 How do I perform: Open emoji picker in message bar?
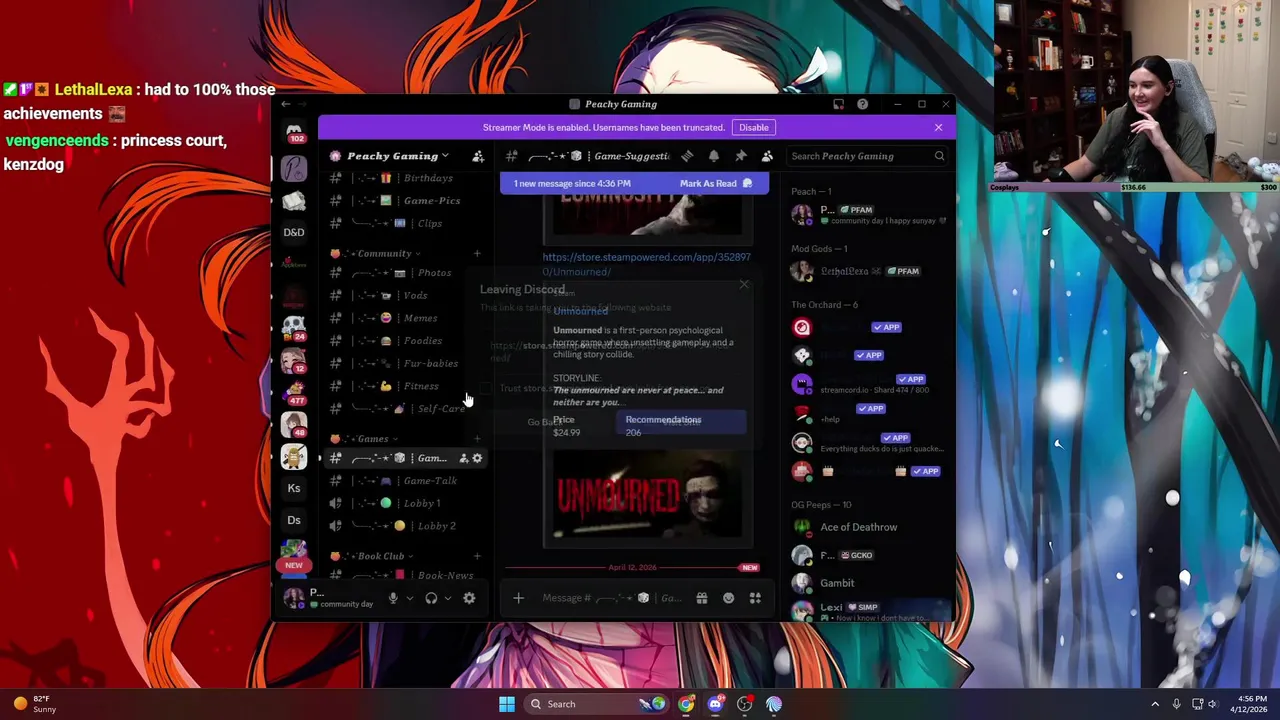(728, 598)
